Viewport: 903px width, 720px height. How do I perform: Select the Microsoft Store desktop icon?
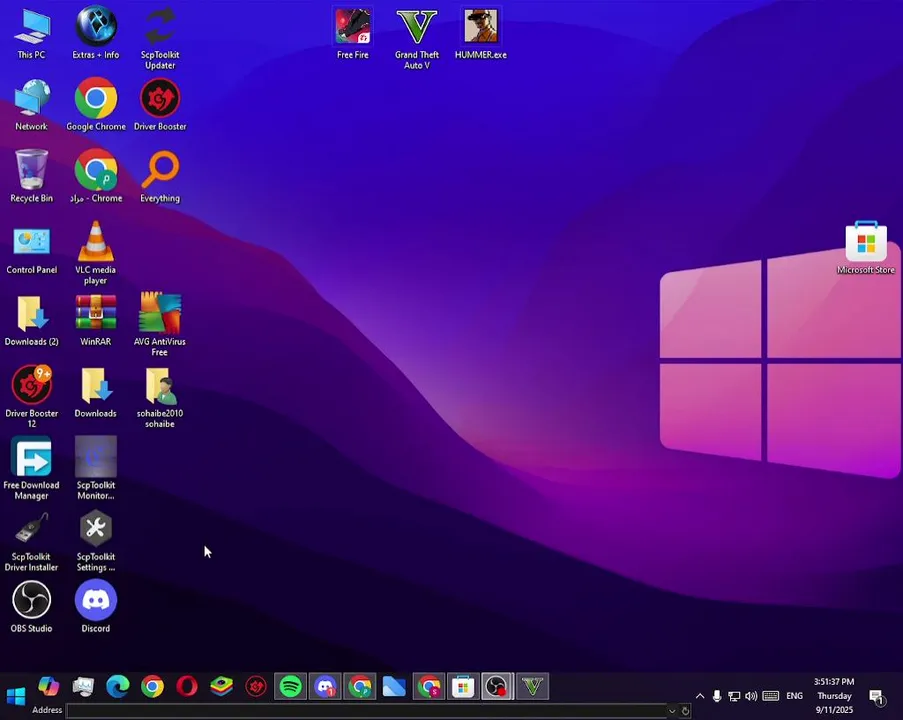pos(866,249)
